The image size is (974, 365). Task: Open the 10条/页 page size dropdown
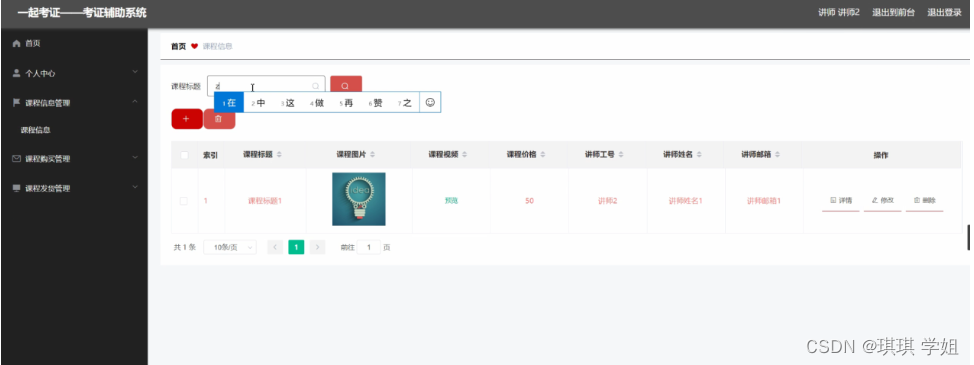point(230,247)
